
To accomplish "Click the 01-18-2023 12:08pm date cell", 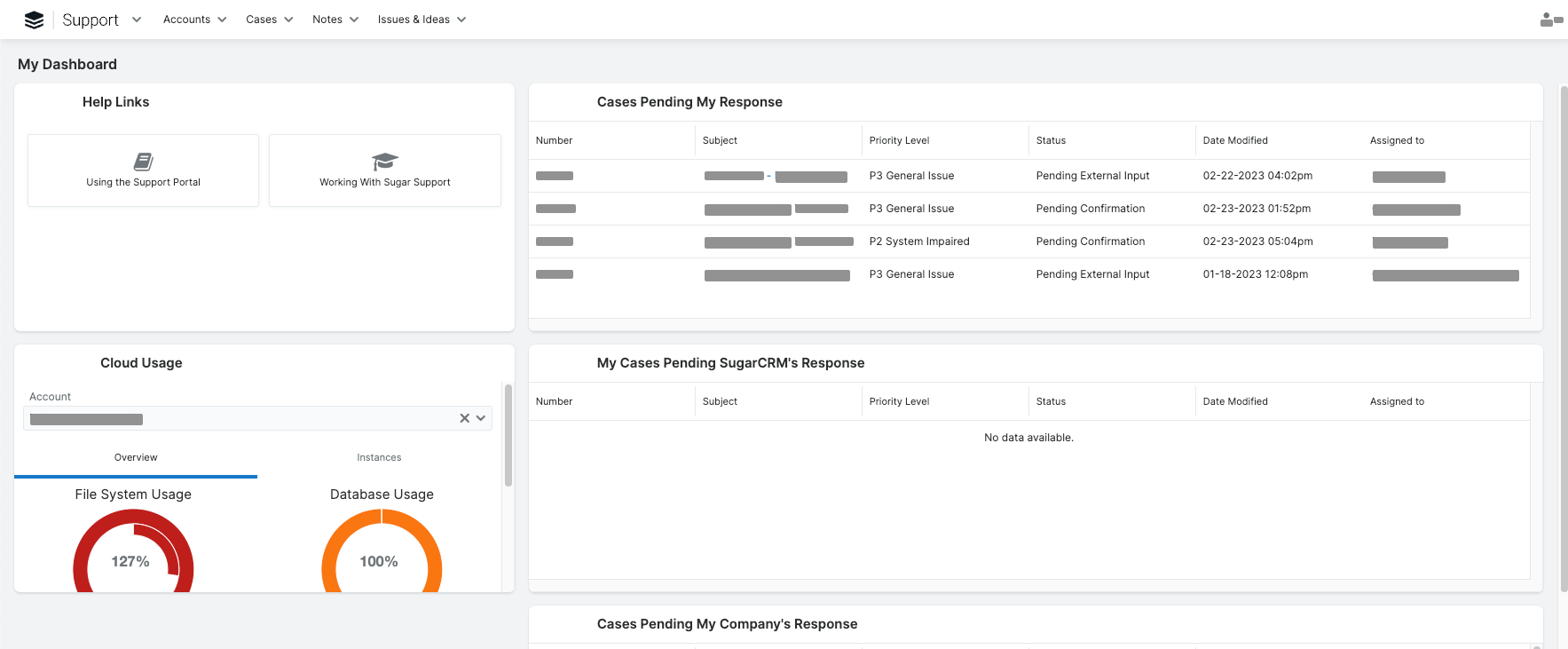I will [x=1255, y=274].
